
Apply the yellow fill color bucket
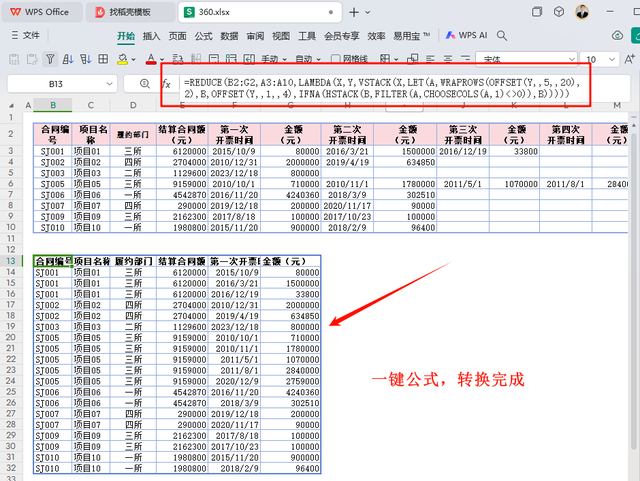click(122, 59)
